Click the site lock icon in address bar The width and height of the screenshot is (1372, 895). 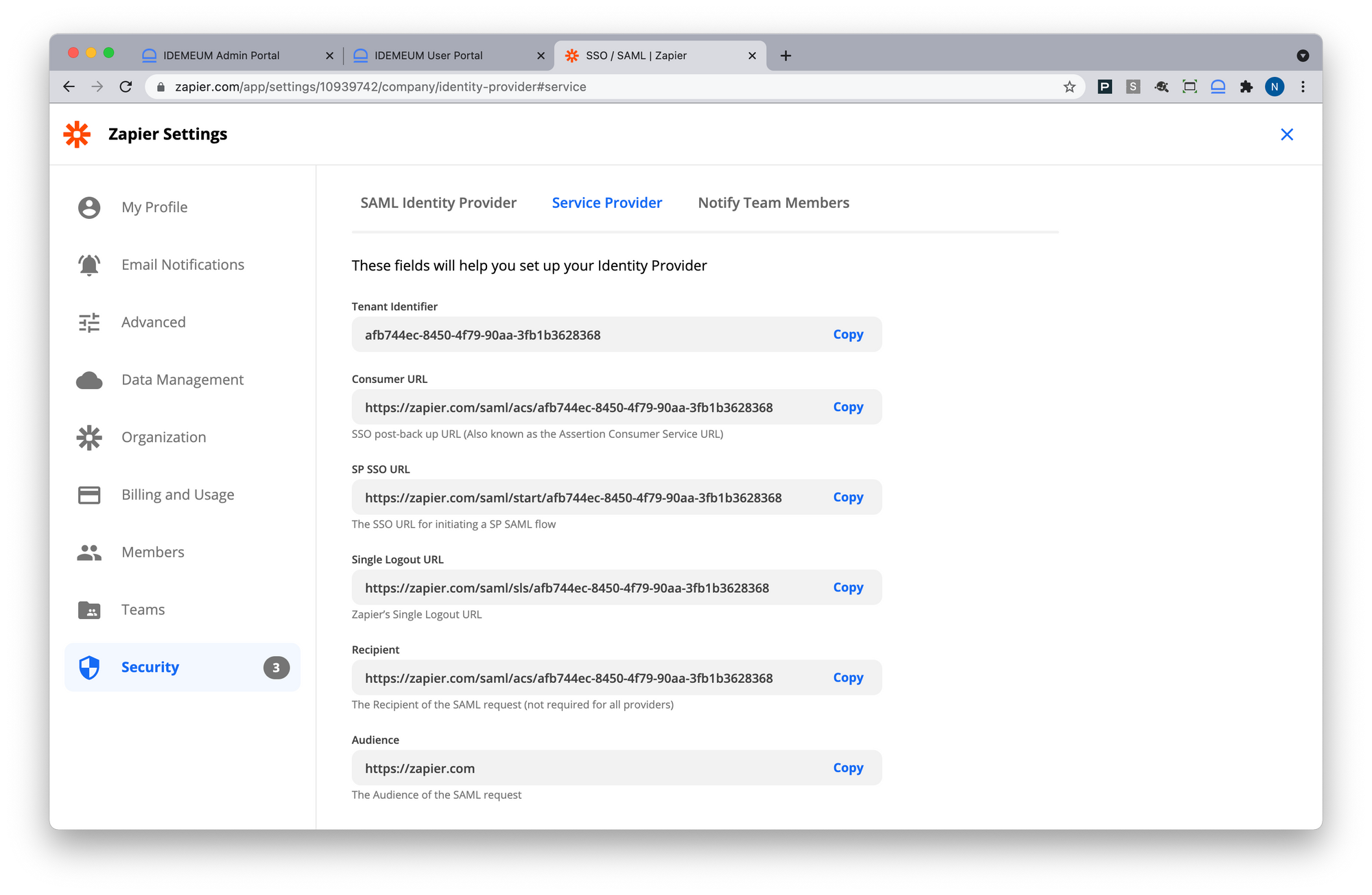[x=161, y=87]
